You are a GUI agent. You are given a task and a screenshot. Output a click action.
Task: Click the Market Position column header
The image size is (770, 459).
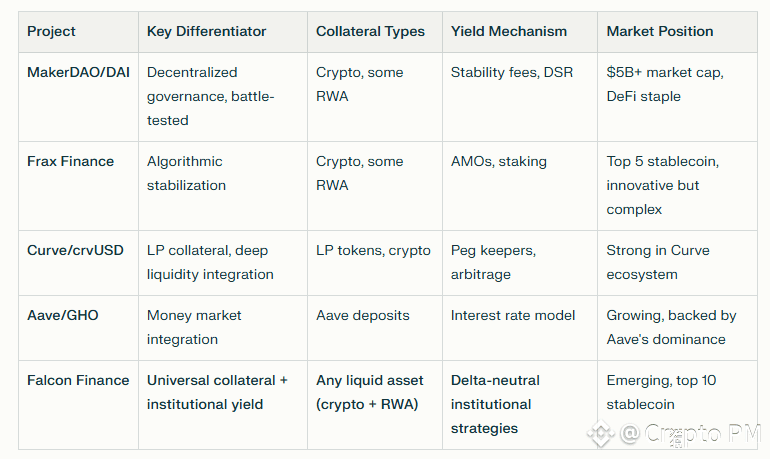[660, 31]
